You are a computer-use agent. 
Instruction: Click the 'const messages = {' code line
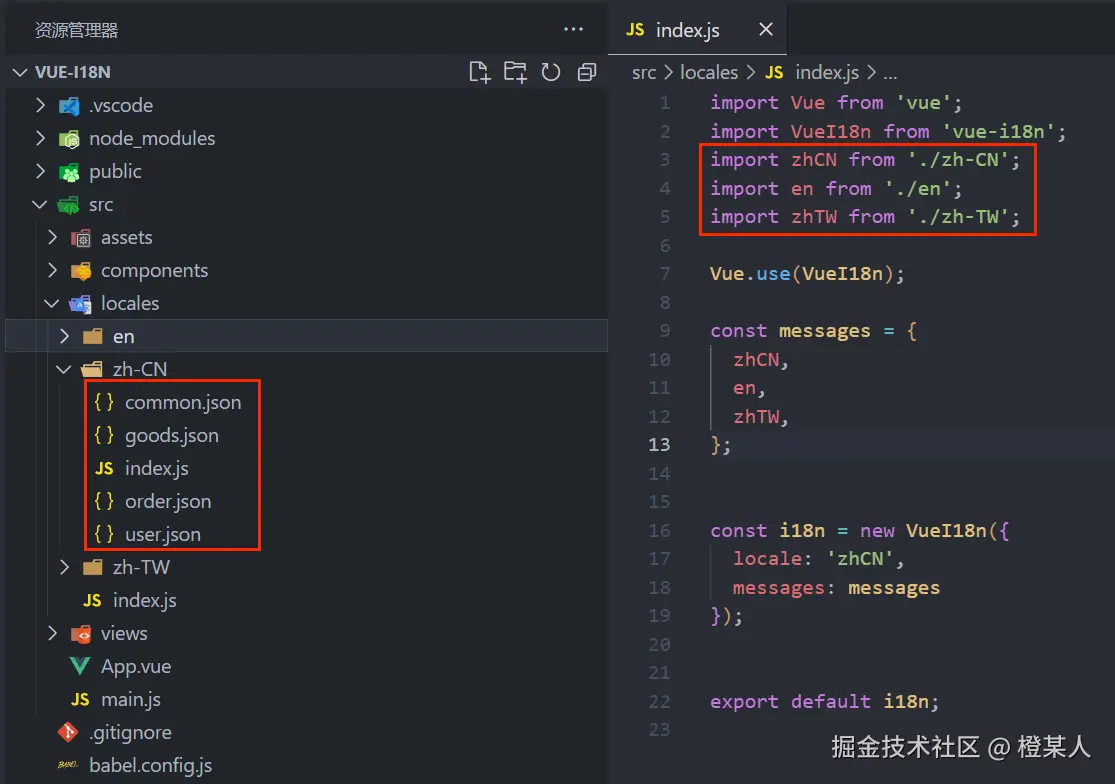tap(813, 331)
